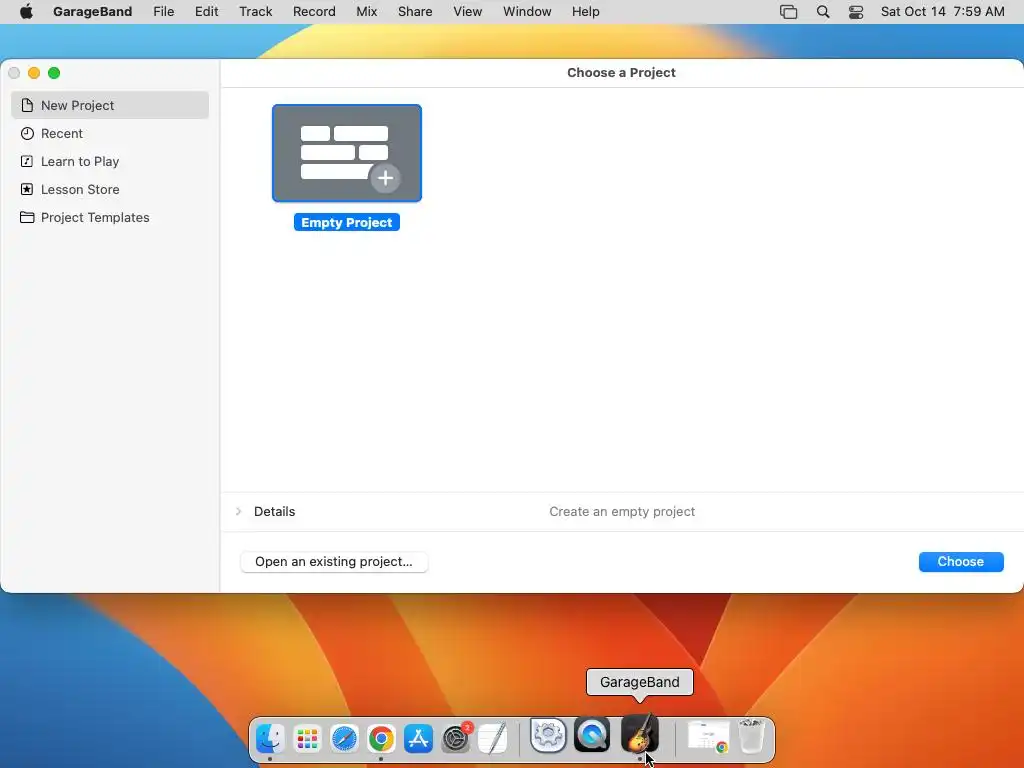Open System Settings with badge in Dock
This screenshot has height=768, width=1024.
click(x=456, y=739)
